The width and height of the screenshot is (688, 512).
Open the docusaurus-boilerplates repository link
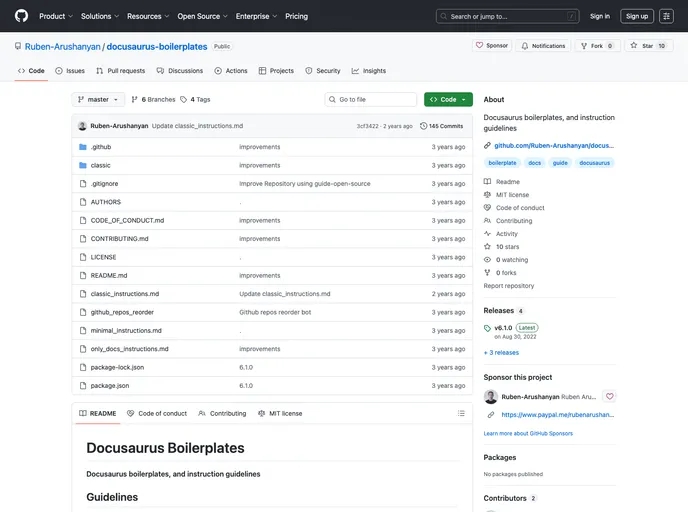pyautogui.click(x=157, y=47)
